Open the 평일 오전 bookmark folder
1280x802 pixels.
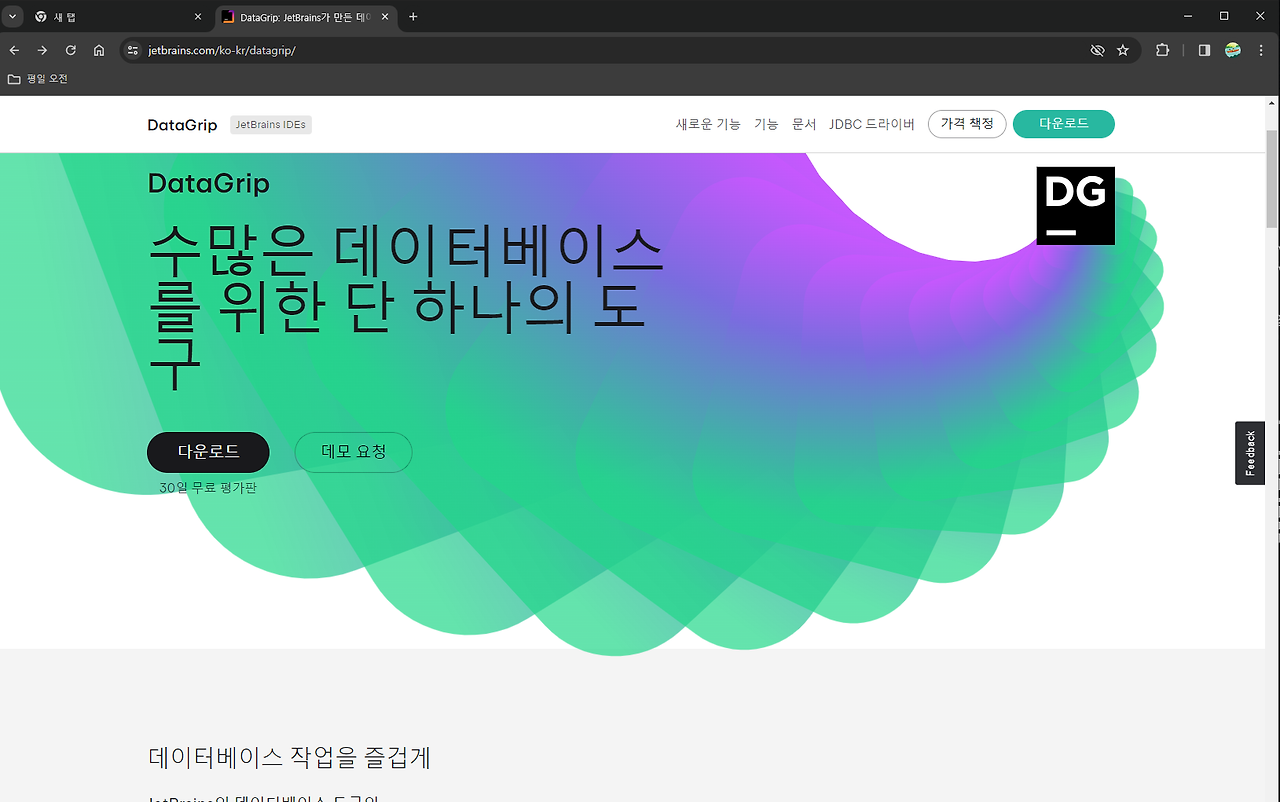[x=38, y=78]
